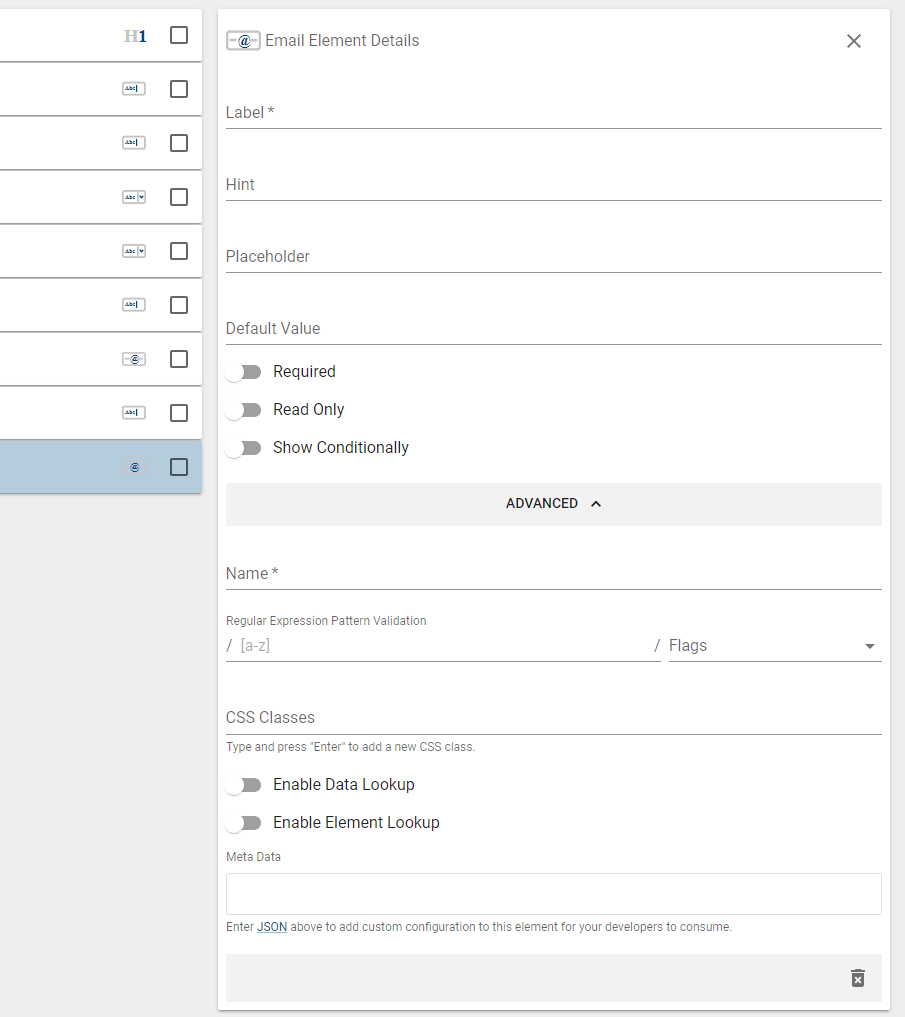Click the 'Email Element Details' title text

tap(342, 40)
